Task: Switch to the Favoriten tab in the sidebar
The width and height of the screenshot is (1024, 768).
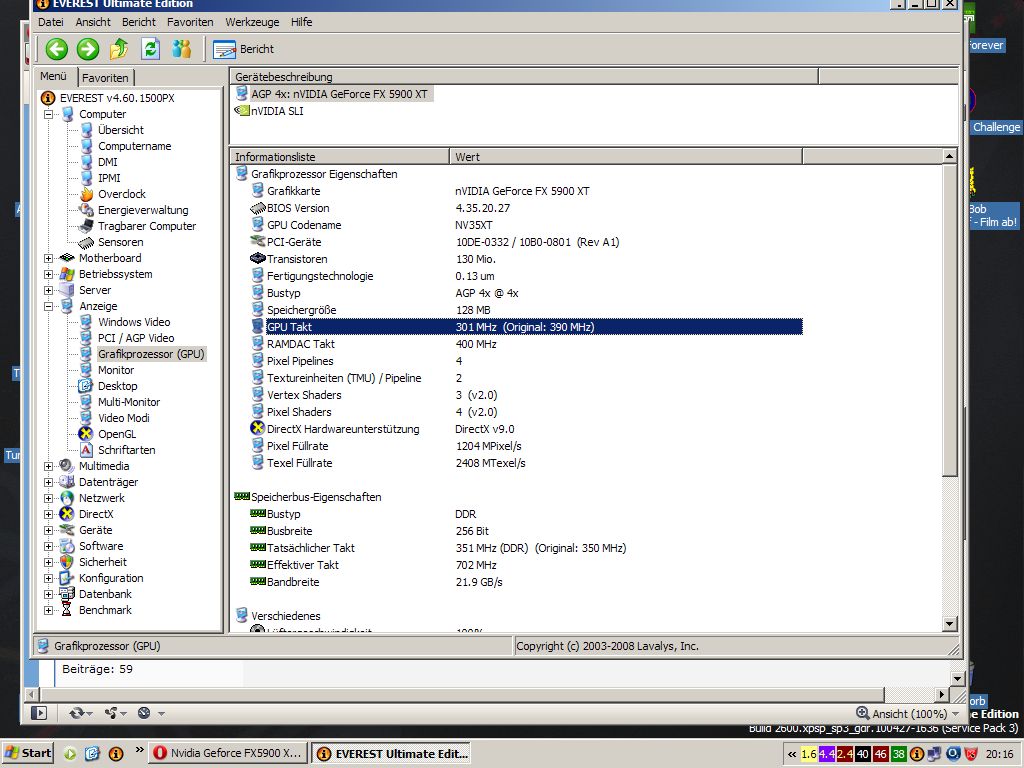Action: click(105, 78)
